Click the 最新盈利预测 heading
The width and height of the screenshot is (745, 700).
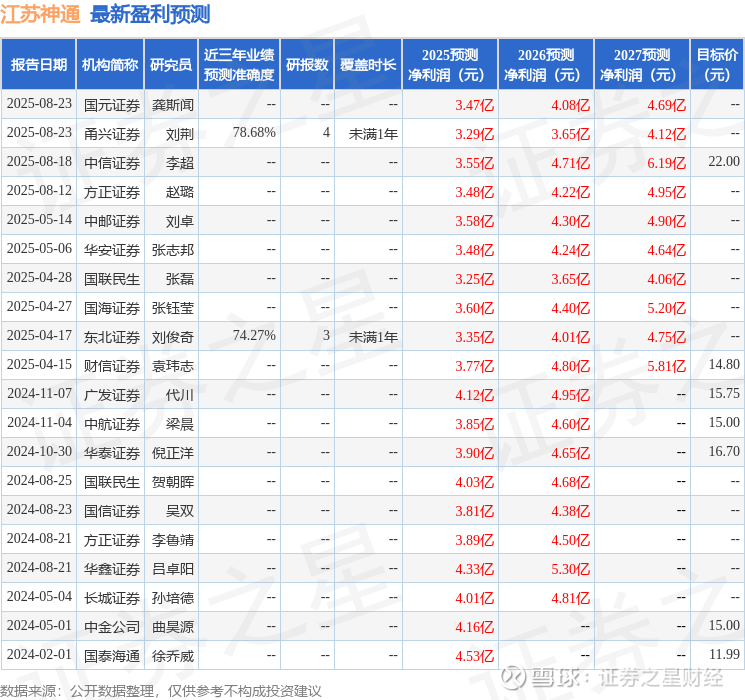(x=150, y=14)
